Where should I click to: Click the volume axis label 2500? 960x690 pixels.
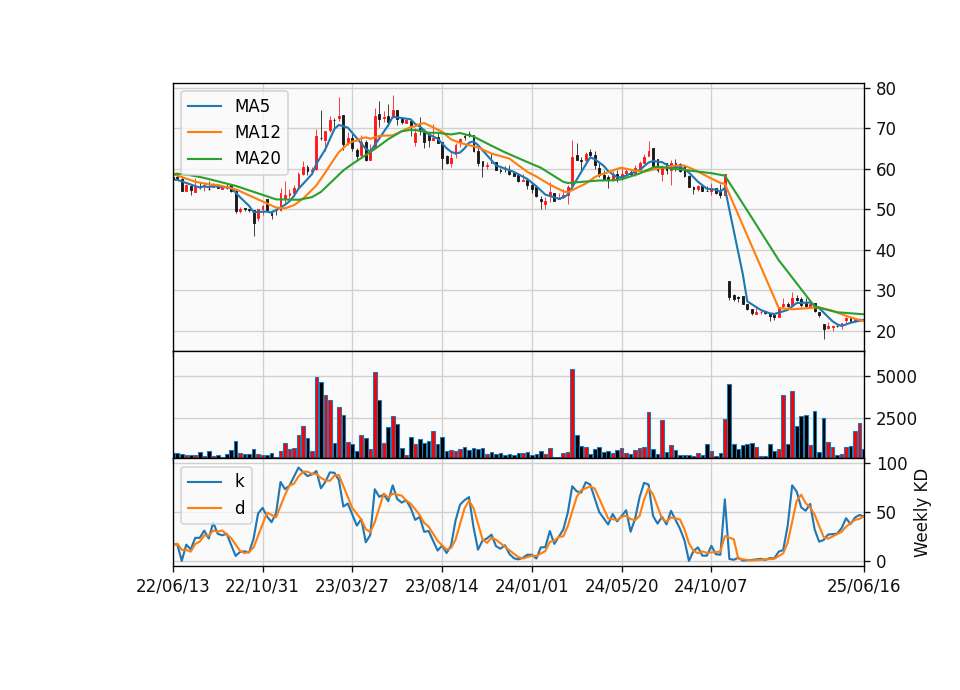pos(896,419)
